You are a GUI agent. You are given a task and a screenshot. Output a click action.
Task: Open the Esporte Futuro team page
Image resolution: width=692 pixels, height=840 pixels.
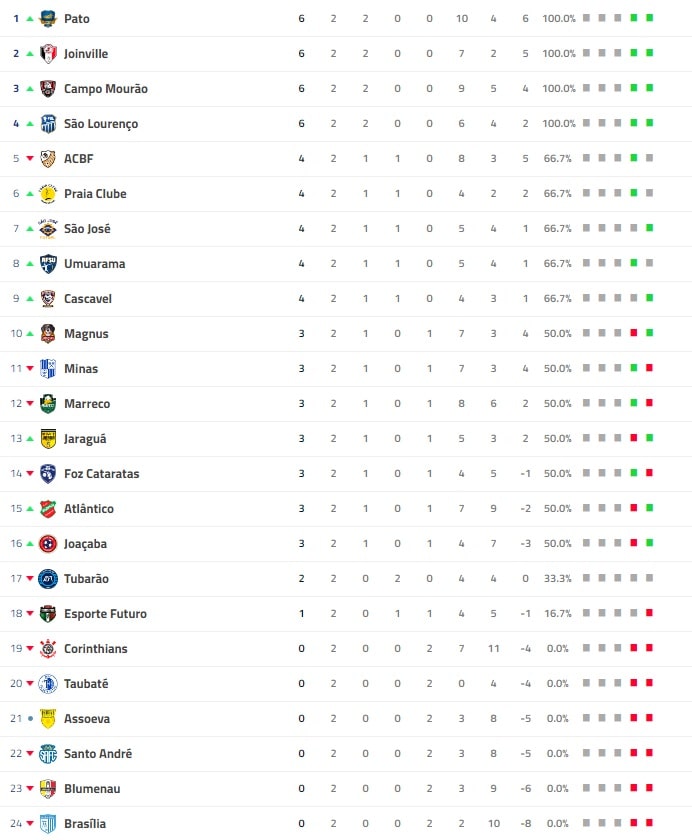(107, 614)
